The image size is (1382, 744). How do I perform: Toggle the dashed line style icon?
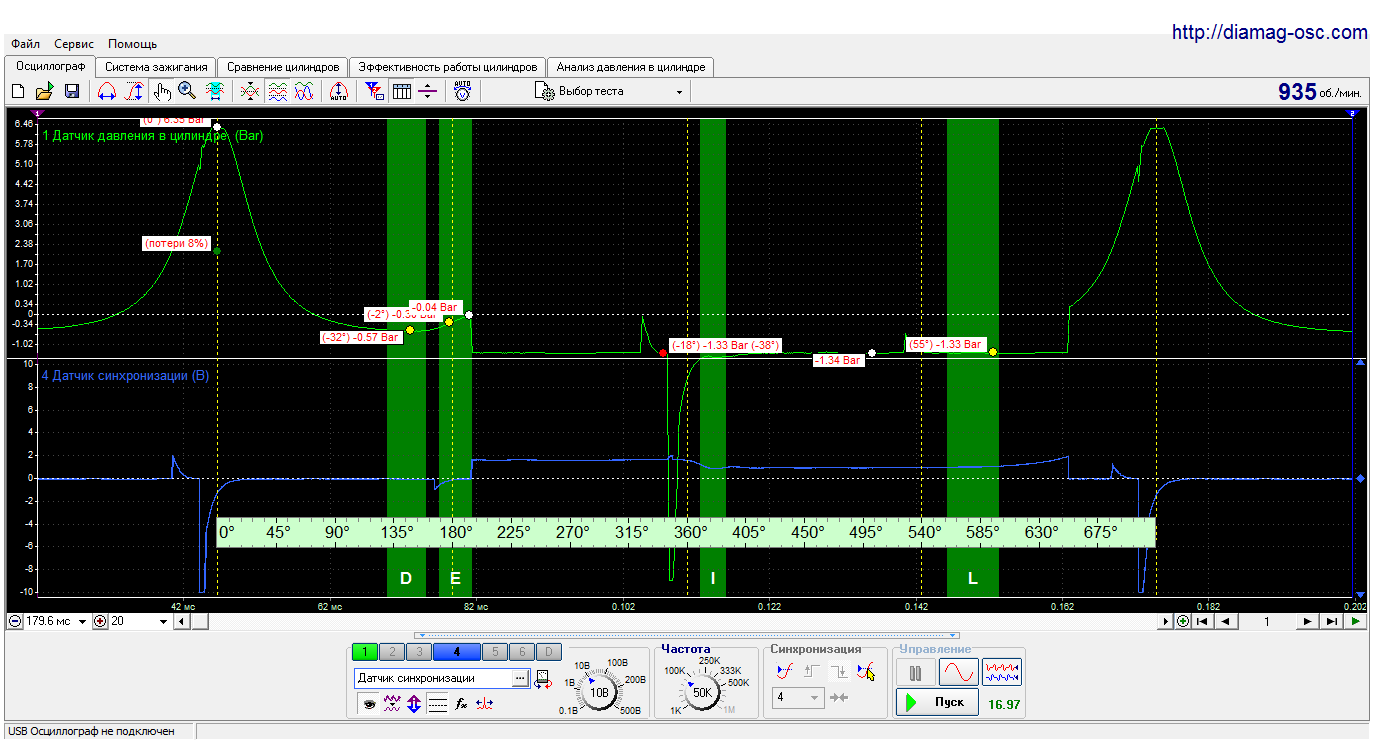pos(438,704)
